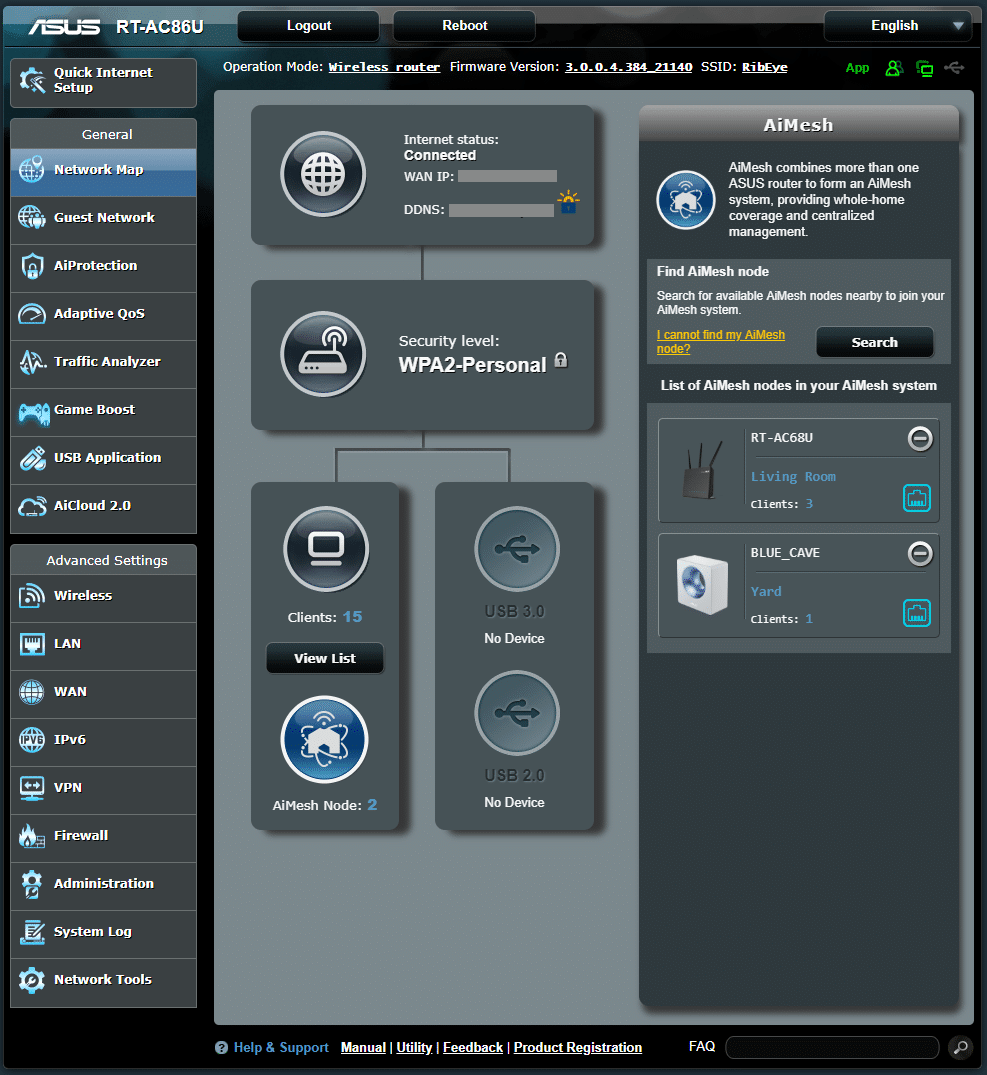Click the FAQ search input field

(832, 1047)
